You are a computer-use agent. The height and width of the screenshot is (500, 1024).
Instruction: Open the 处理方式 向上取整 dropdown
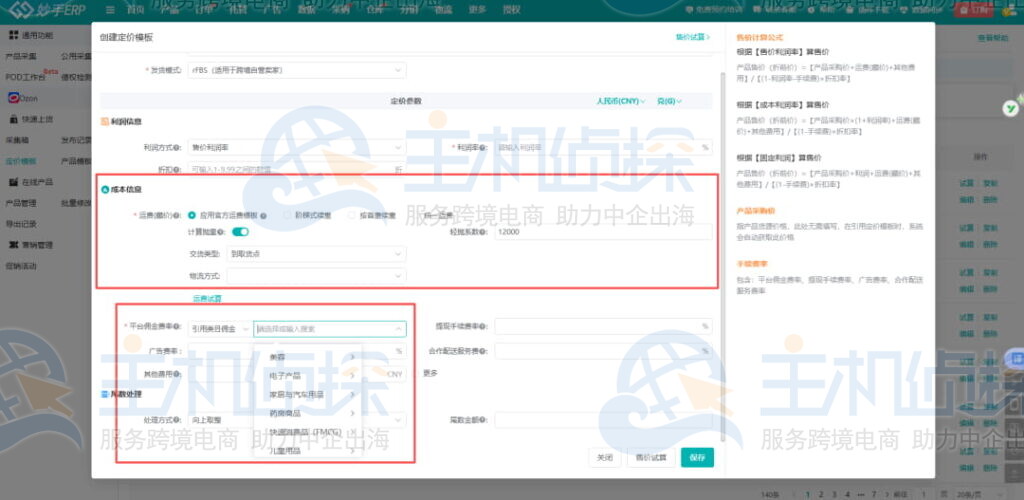click(296, 420)
